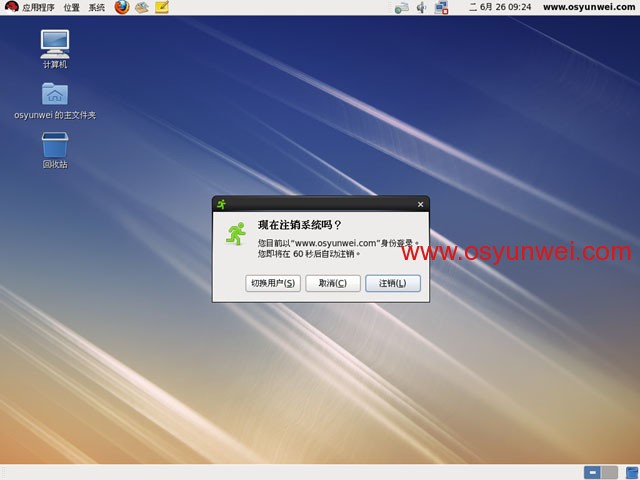Click the date and time clock

click(500, 7)
